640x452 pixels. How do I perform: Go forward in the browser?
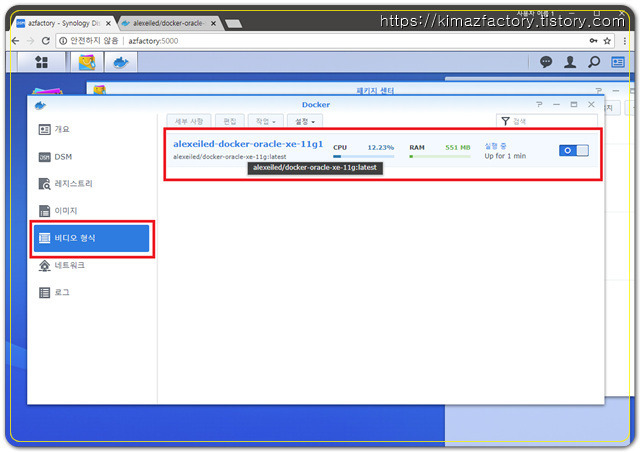(x=31, y=41)
